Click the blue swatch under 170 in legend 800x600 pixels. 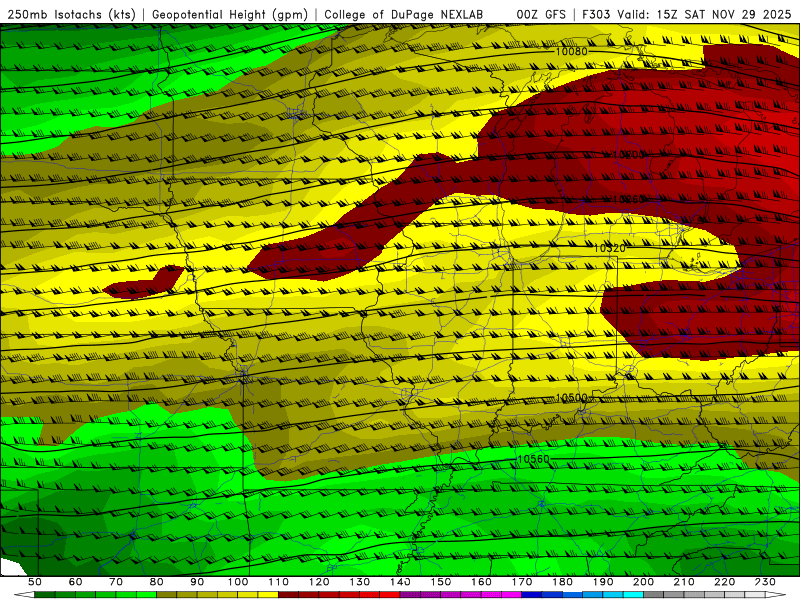[532, 594]
